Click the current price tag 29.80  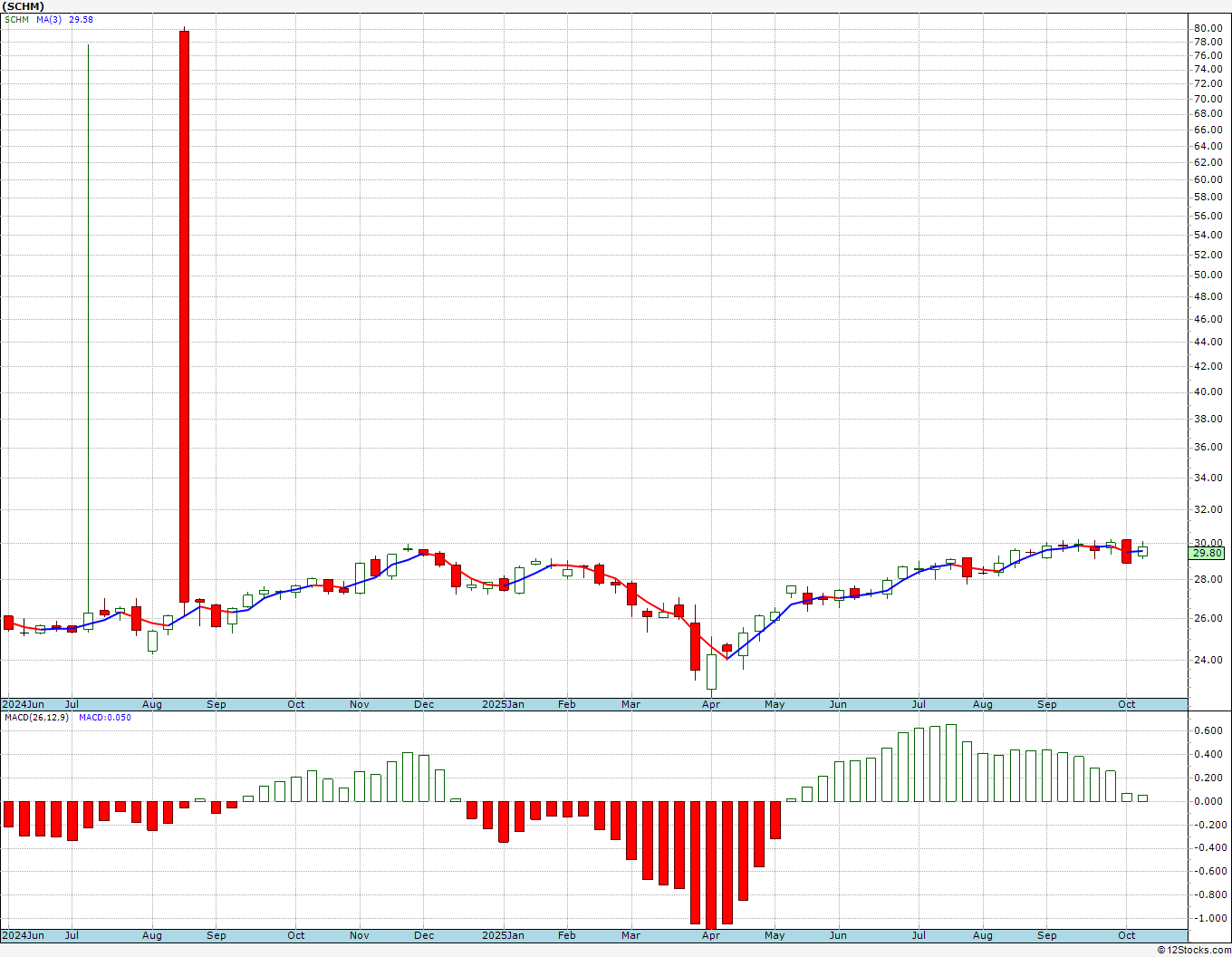(x=1208, y=553)
